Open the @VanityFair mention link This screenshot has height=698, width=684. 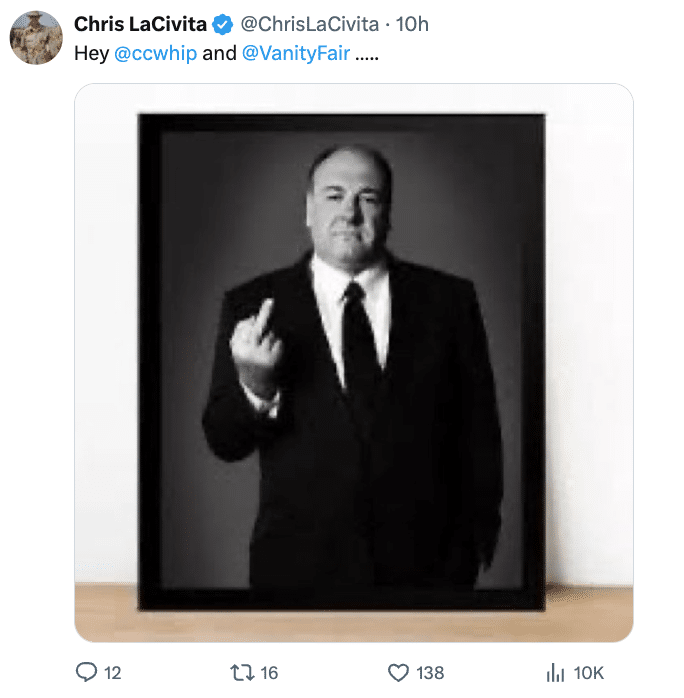[296, 53]
